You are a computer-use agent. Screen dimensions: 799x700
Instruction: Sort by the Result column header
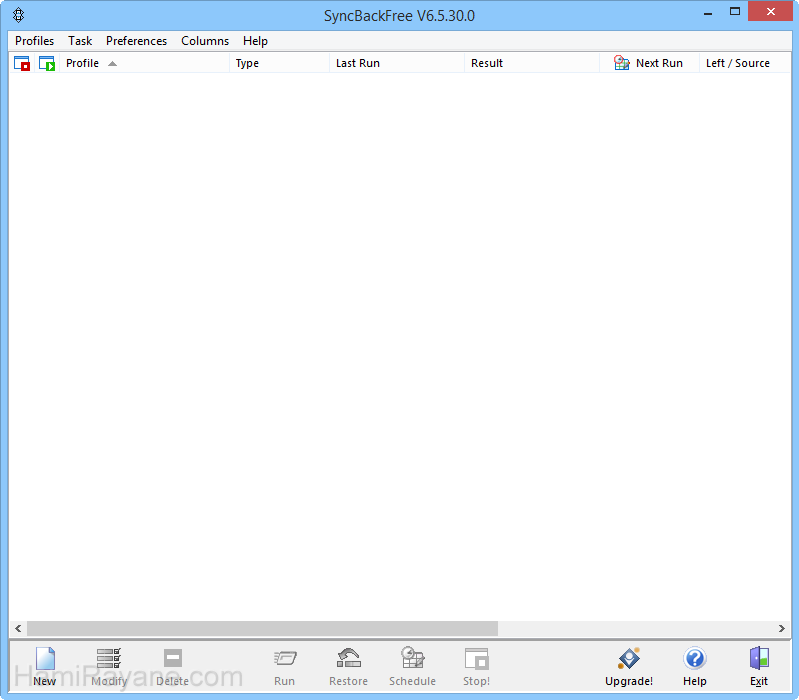coord(532,63)
